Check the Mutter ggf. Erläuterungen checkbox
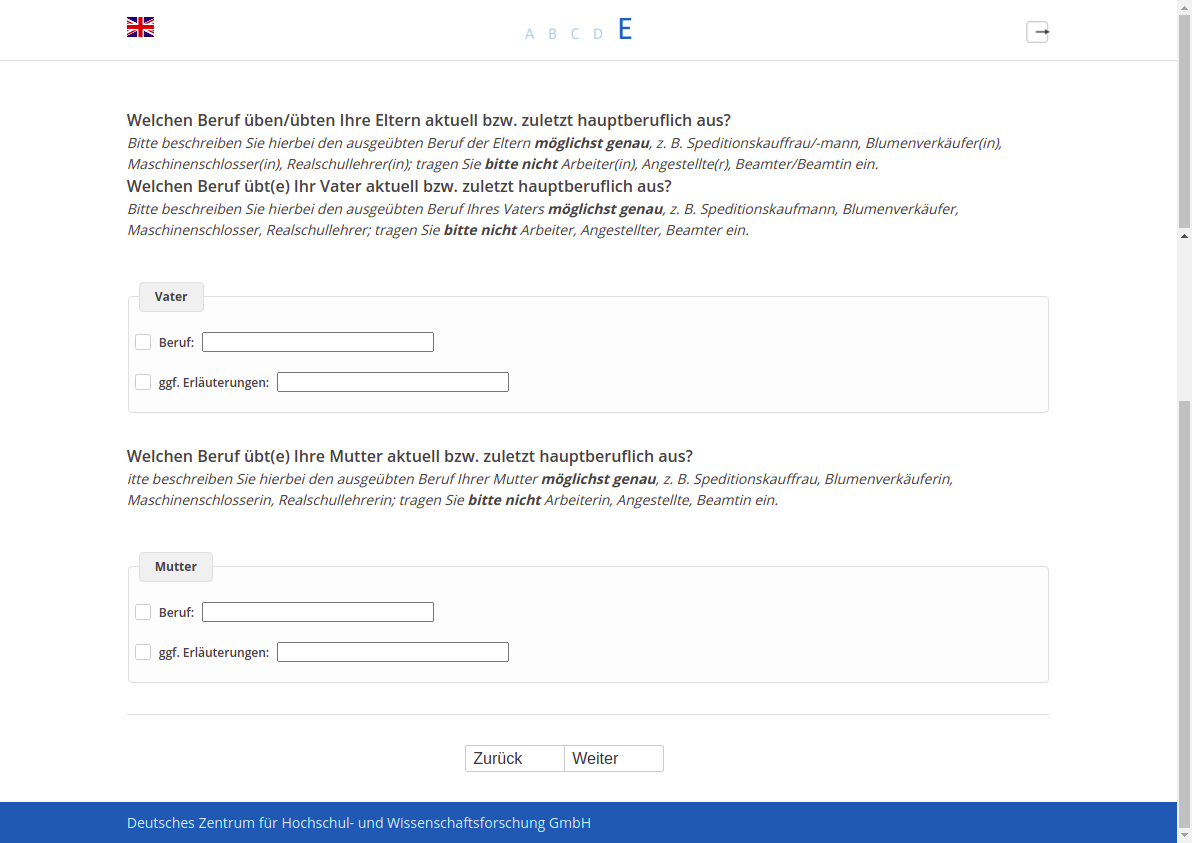1192x843 pixels. coord(143,651)
